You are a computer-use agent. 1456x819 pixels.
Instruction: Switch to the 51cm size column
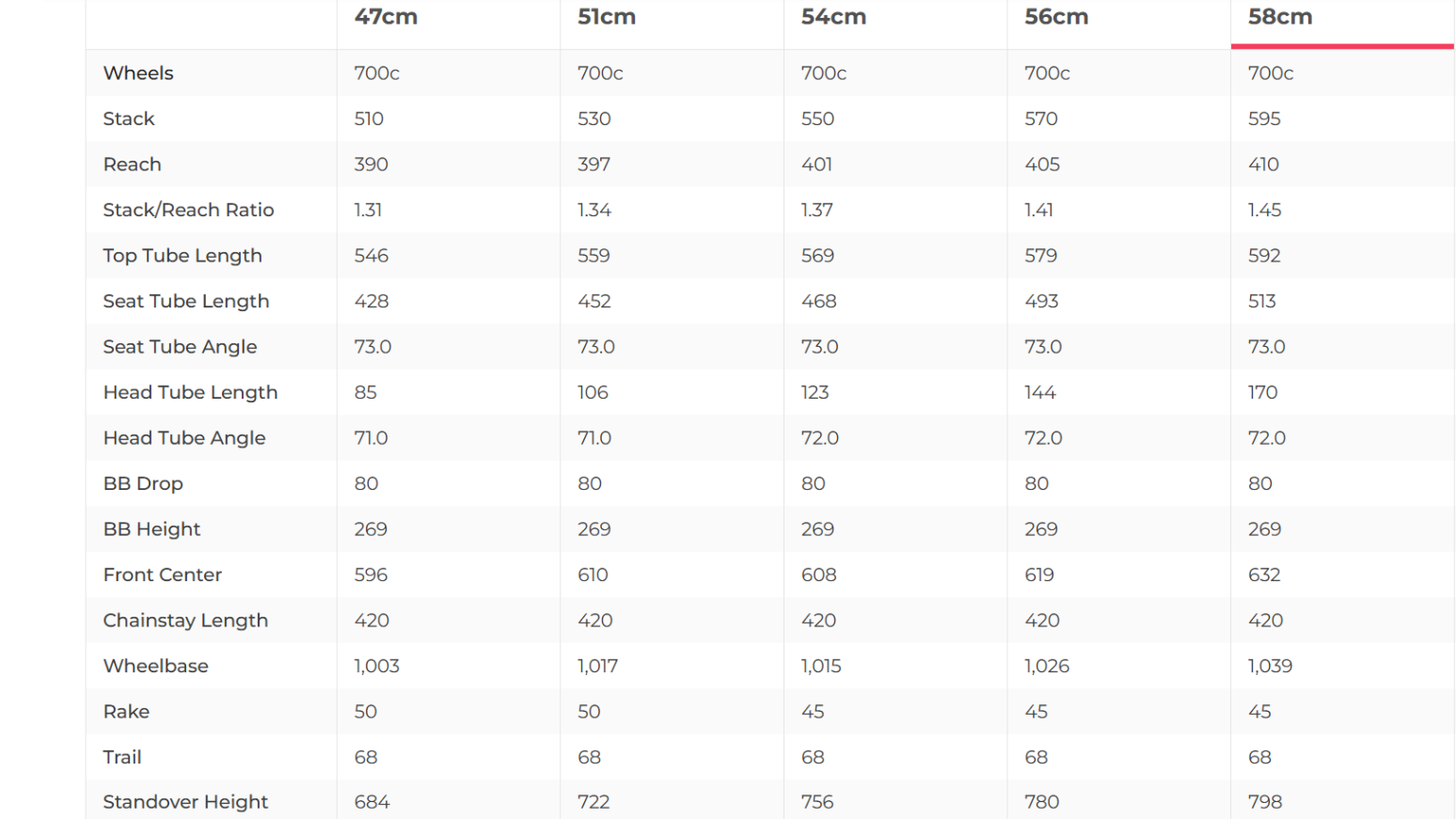click(x=607, y=17)
